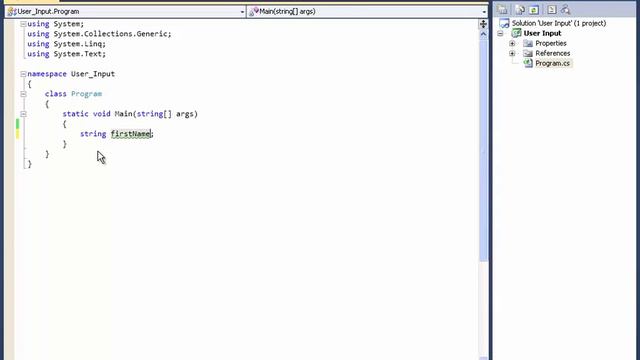640x360 pixels.
Task: Click the 'args' parameter in the Main signature
Action: pyautogui.click(x=185, y=114)
